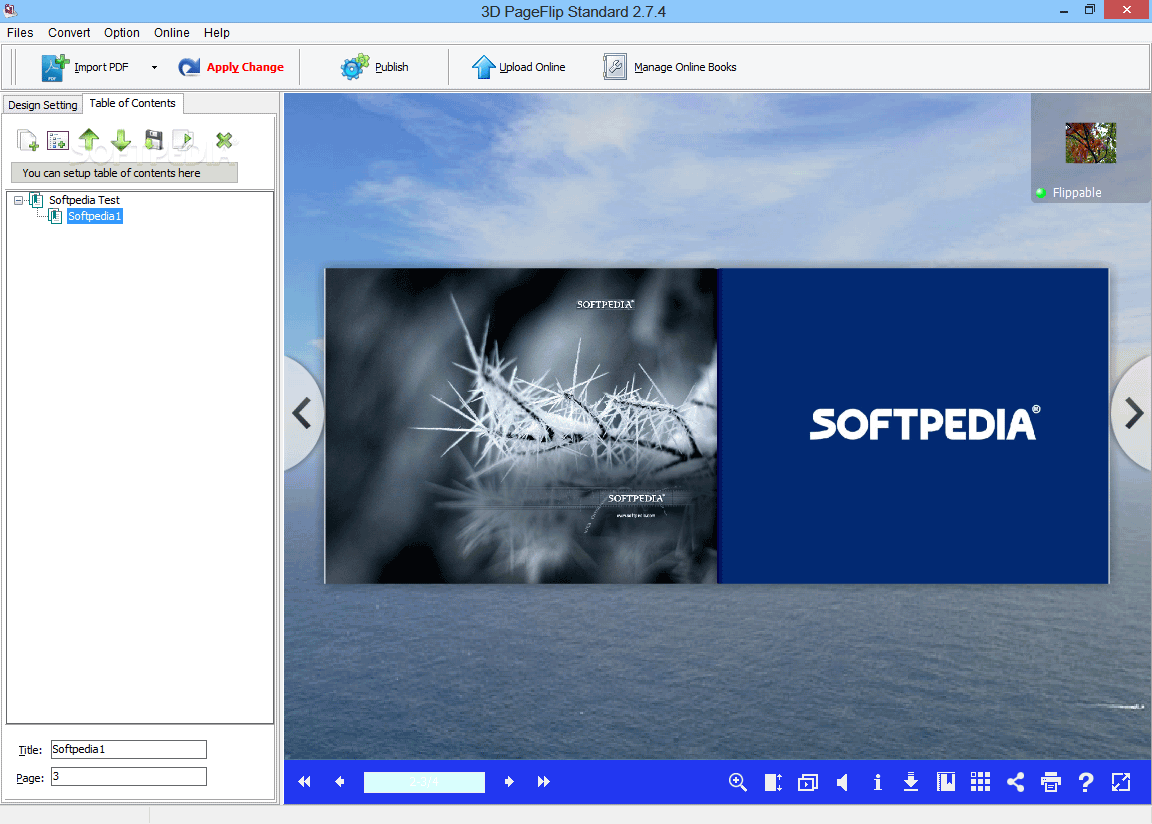Open Manage Online Books
Image resolution: width=1152 pixels, height=824 pixels.
coord(670,67)
